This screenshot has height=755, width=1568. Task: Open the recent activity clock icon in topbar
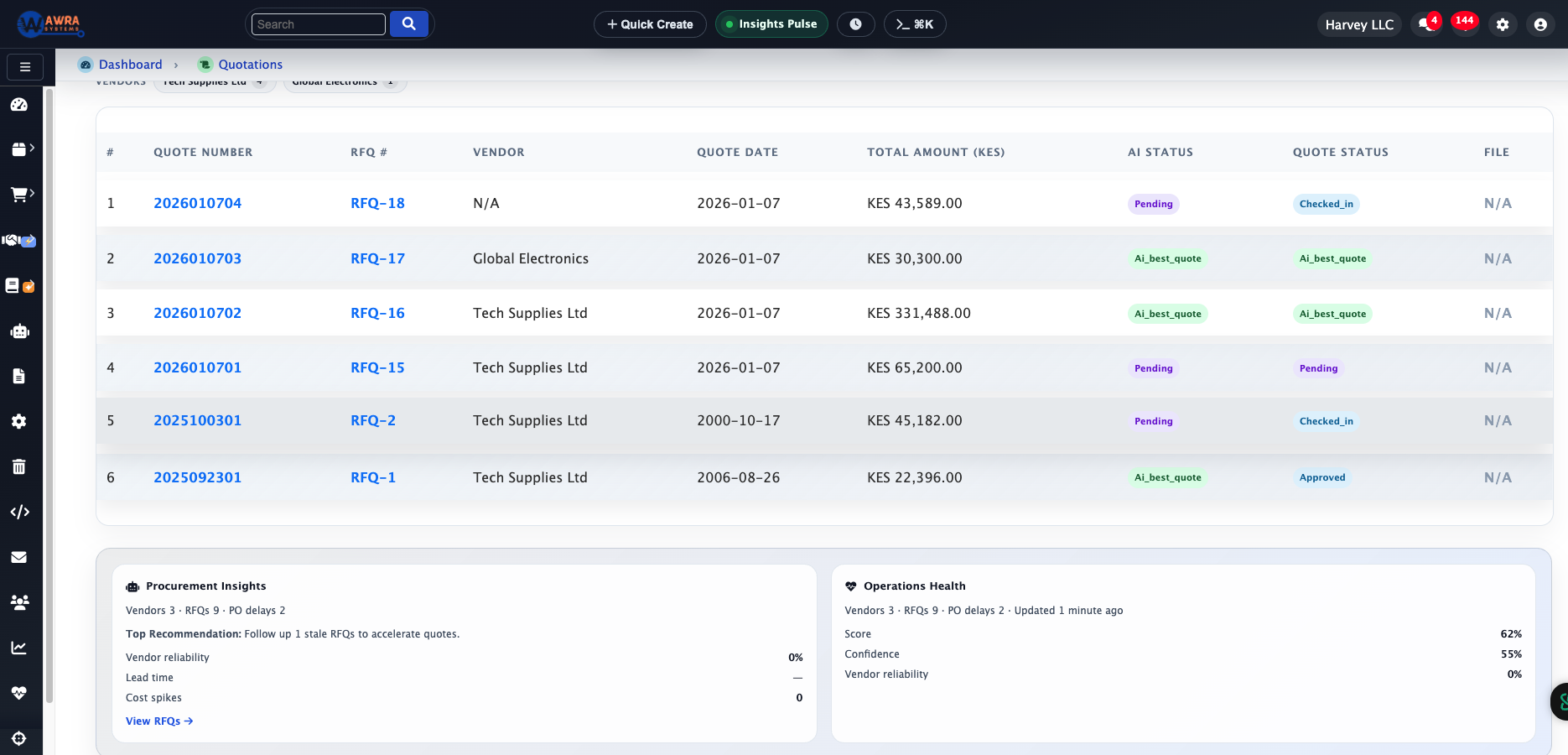856,23
